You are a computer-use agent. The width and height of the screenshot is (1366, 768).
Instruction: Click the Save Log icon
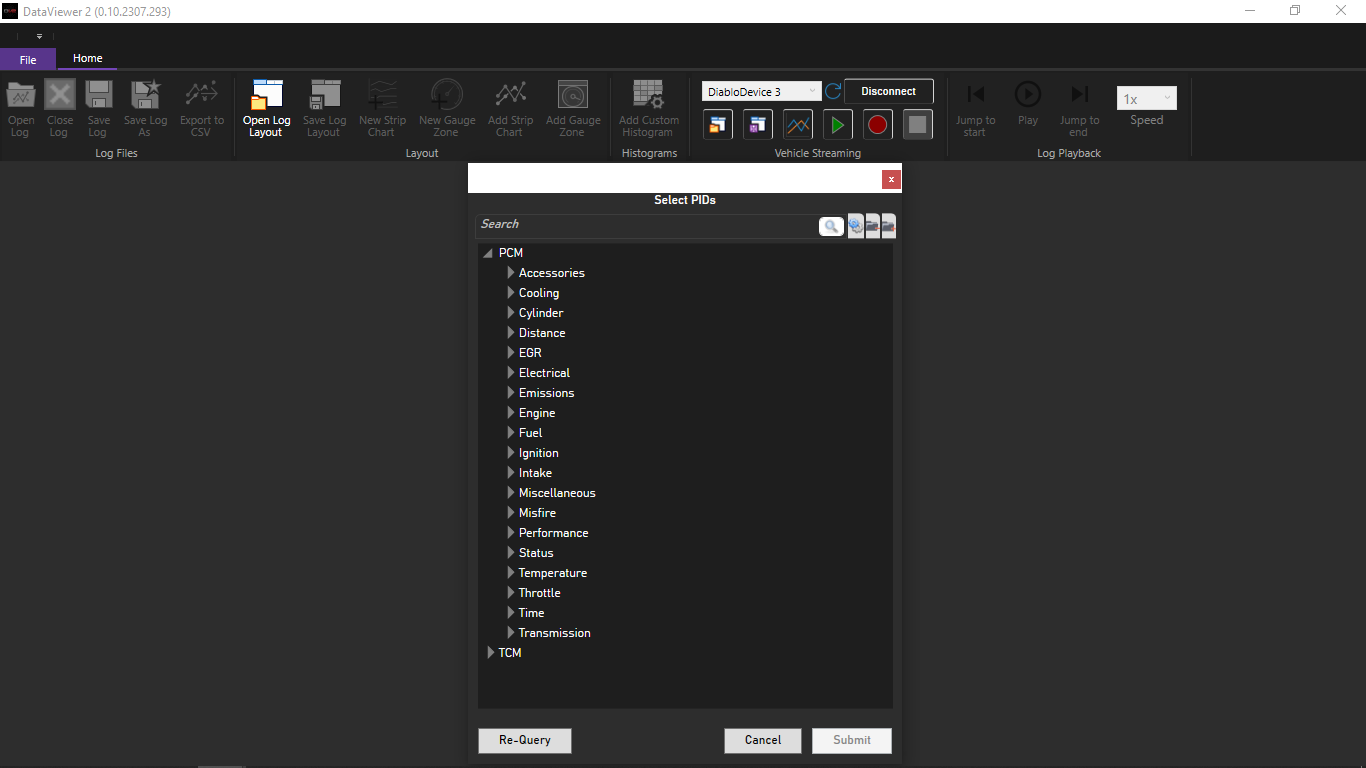98,95
